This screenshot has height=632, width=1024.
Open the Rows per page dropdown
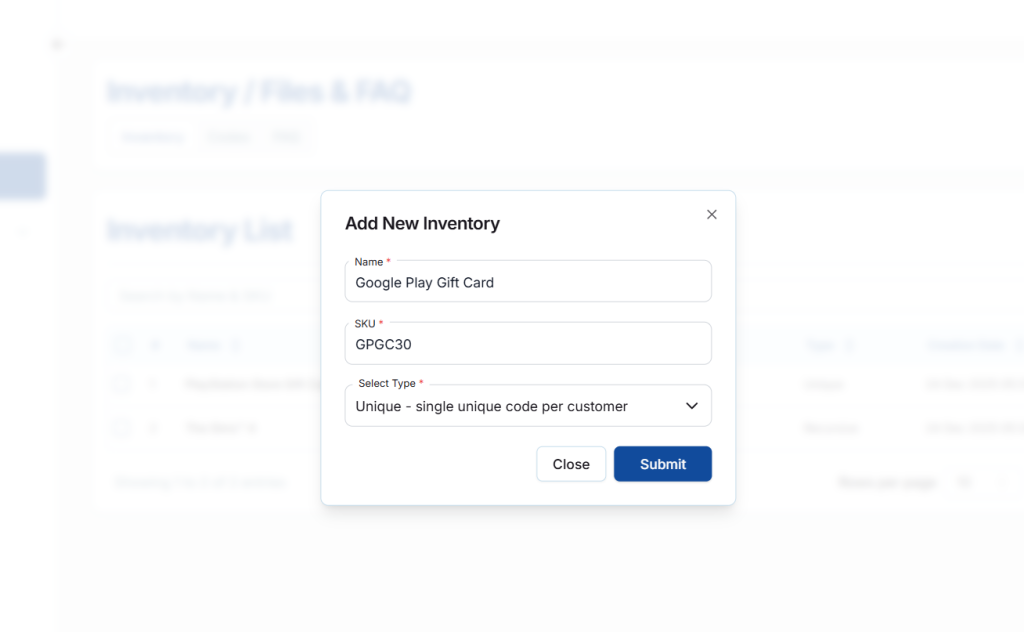pyautogui.click(x=978, y=482)
